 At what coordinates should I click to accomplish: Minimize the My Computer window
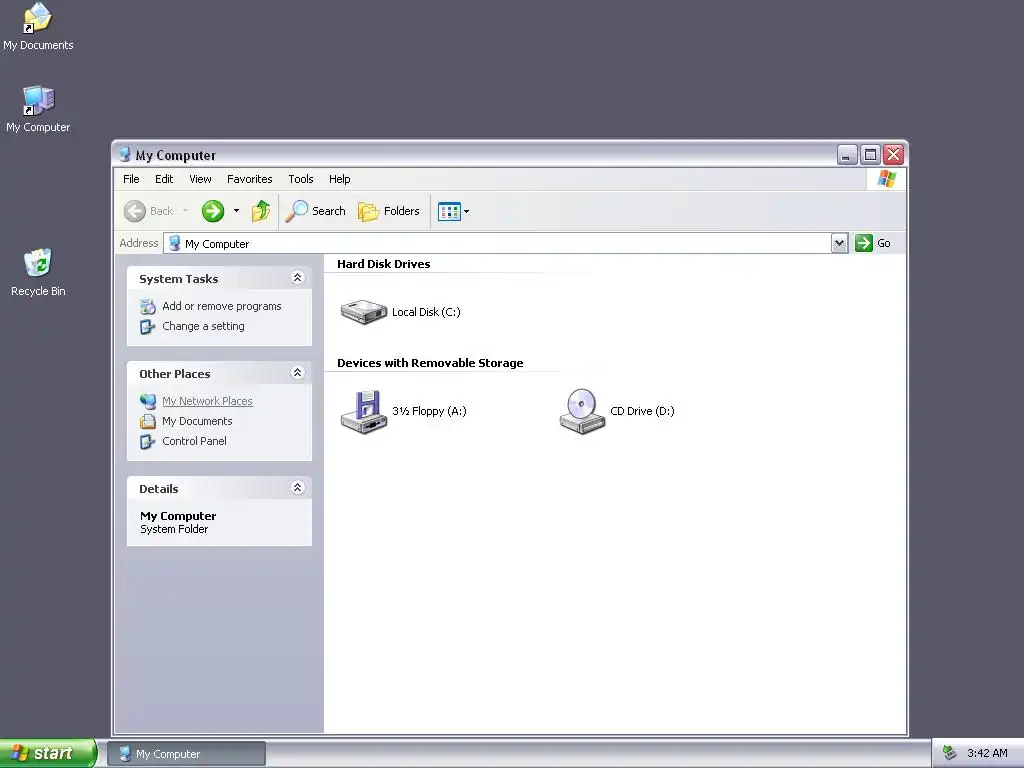847,155
